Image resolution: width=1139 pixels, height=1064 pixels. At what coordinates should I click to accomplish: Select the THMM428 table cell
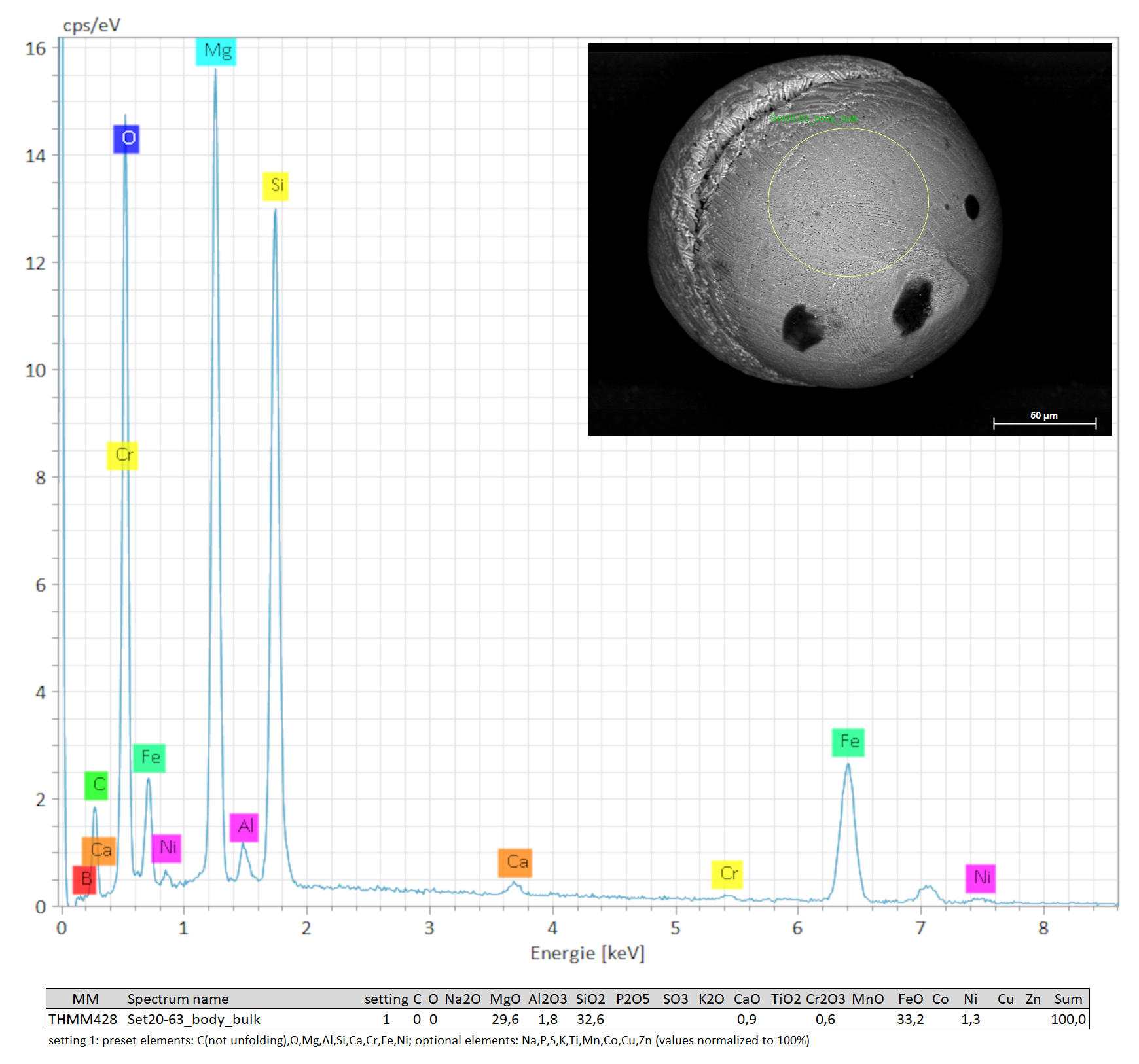pos(82,1019)
